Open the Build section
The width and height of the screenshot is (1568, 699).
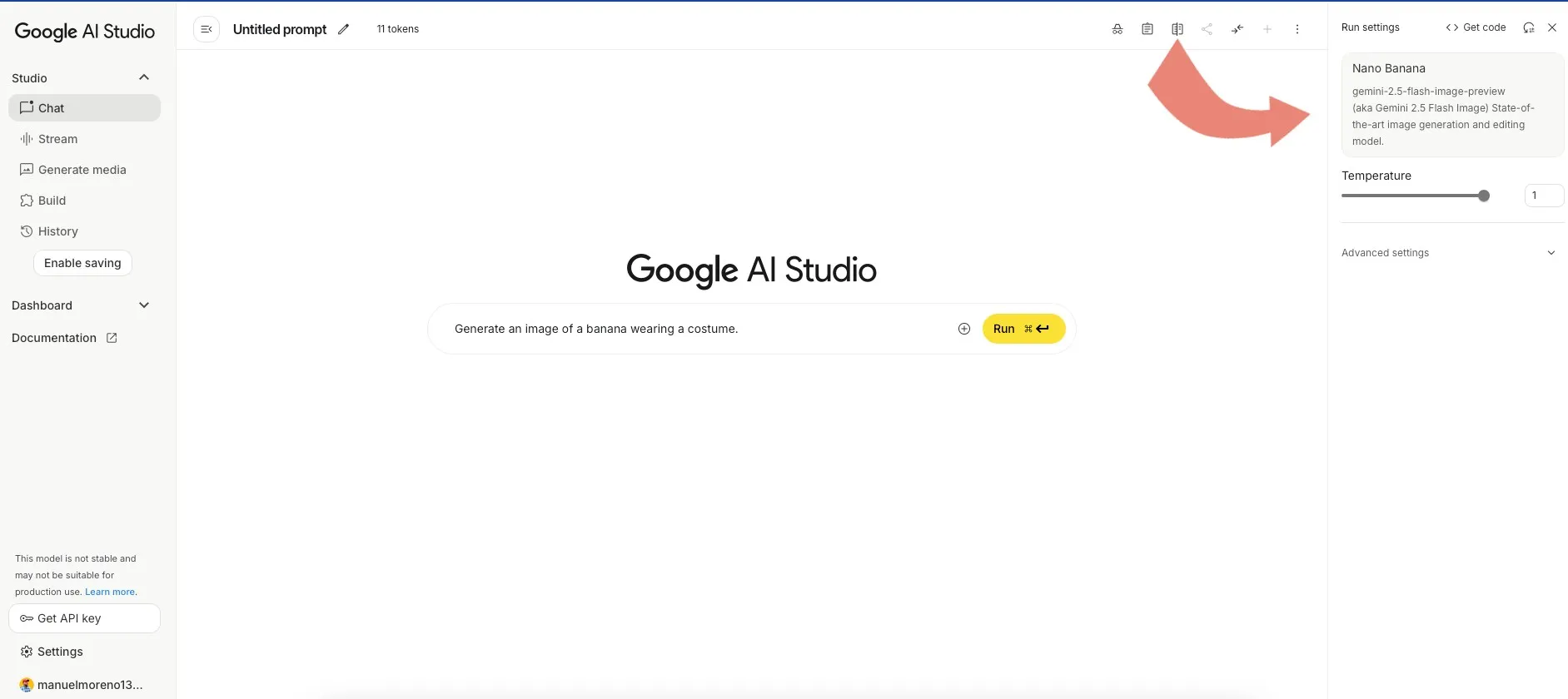click(x=84, y=201)
